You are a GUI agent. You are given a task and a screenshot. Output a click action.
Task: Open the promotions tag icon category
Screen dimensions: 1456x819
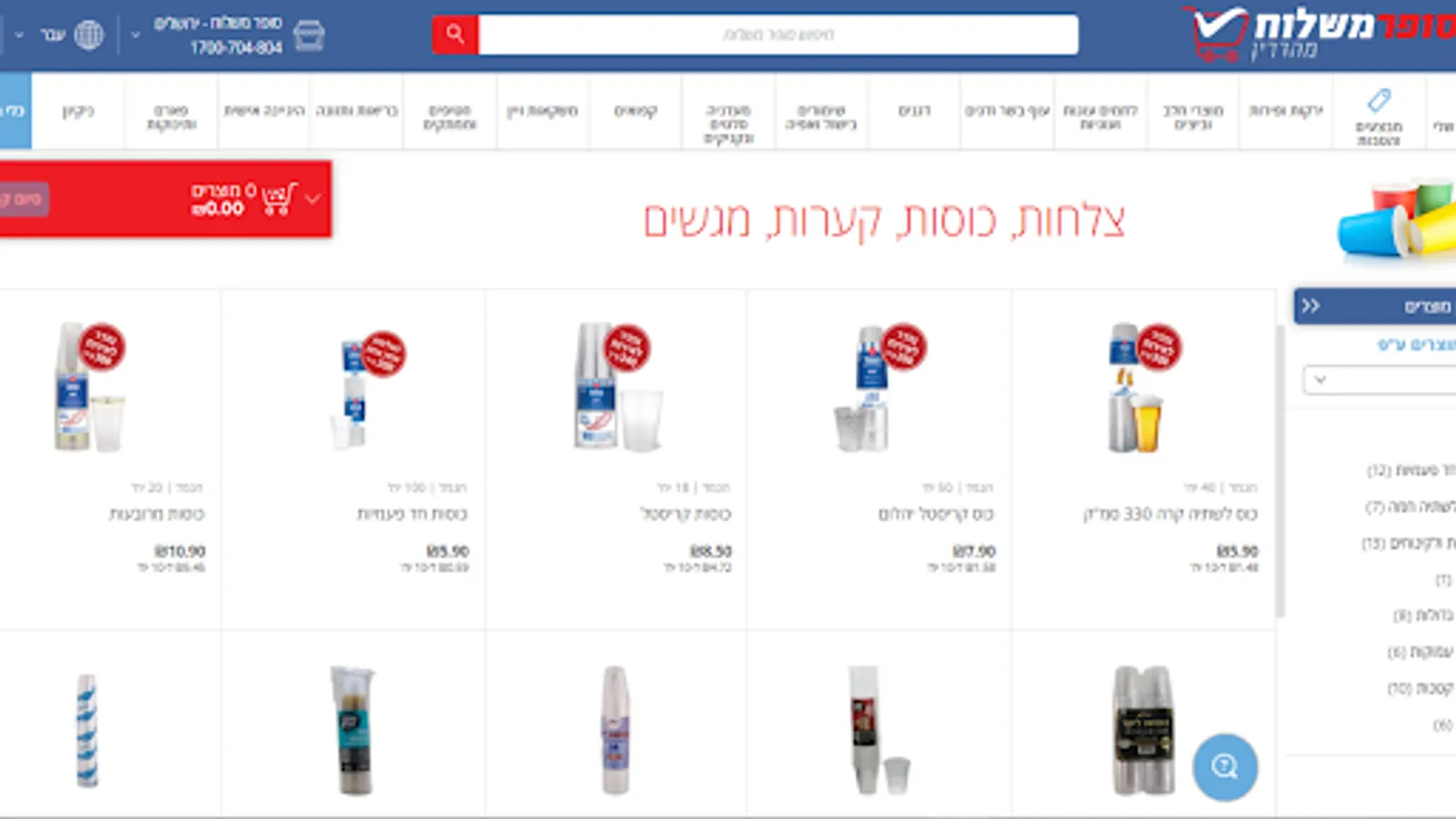(1379, 99)
